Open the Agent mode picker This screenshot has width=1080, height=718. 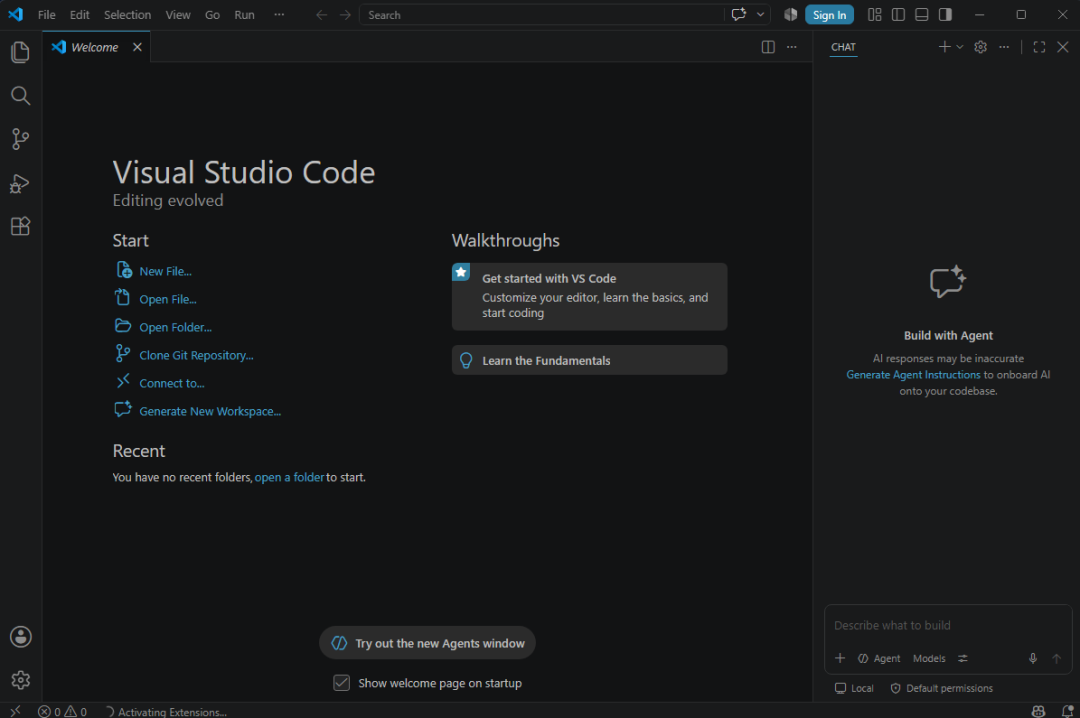(879, 658)
